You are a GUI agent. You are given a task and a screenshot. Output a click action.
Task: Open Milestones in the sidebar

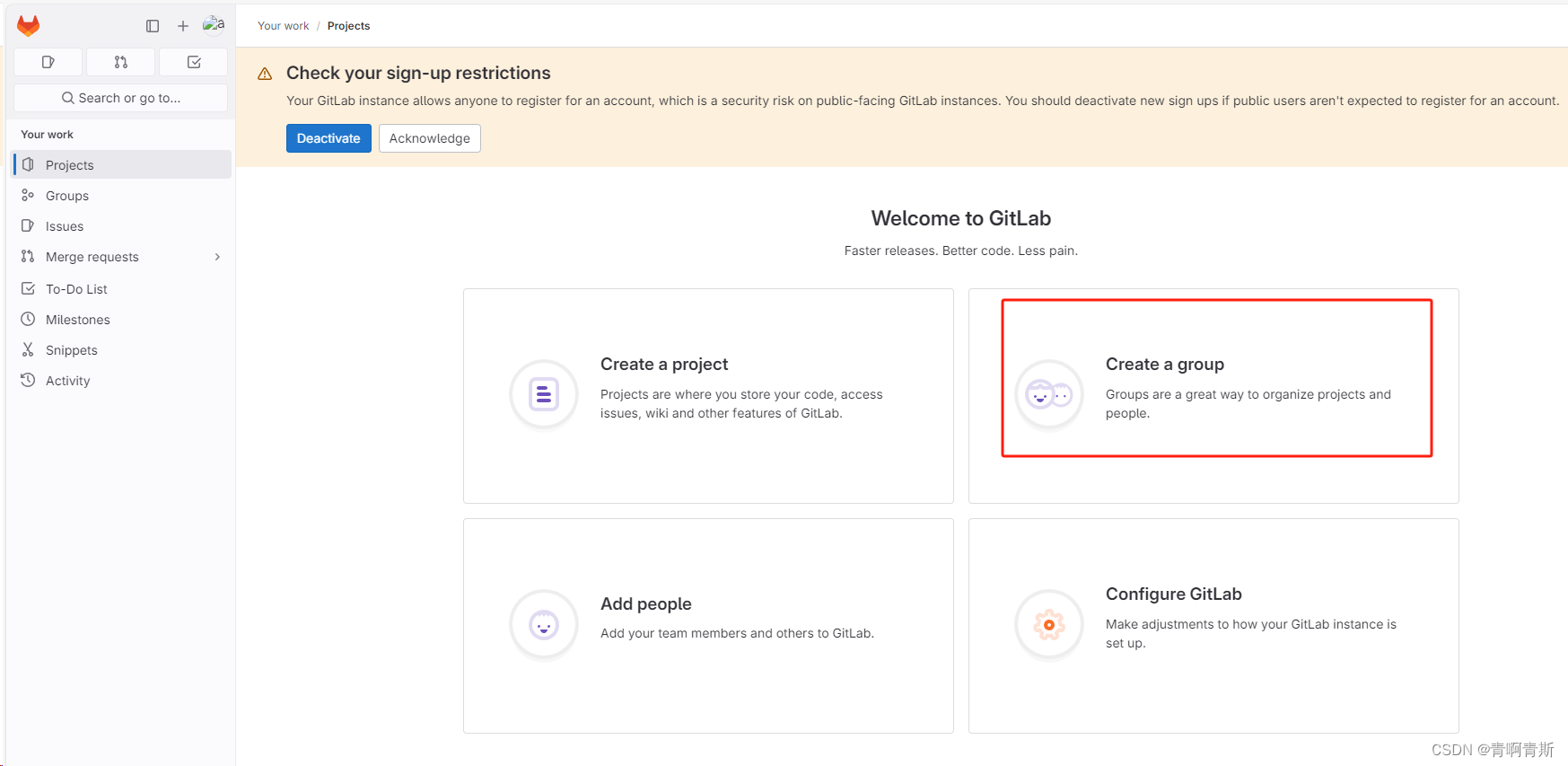pyautogui.click(x=121, y=320)
